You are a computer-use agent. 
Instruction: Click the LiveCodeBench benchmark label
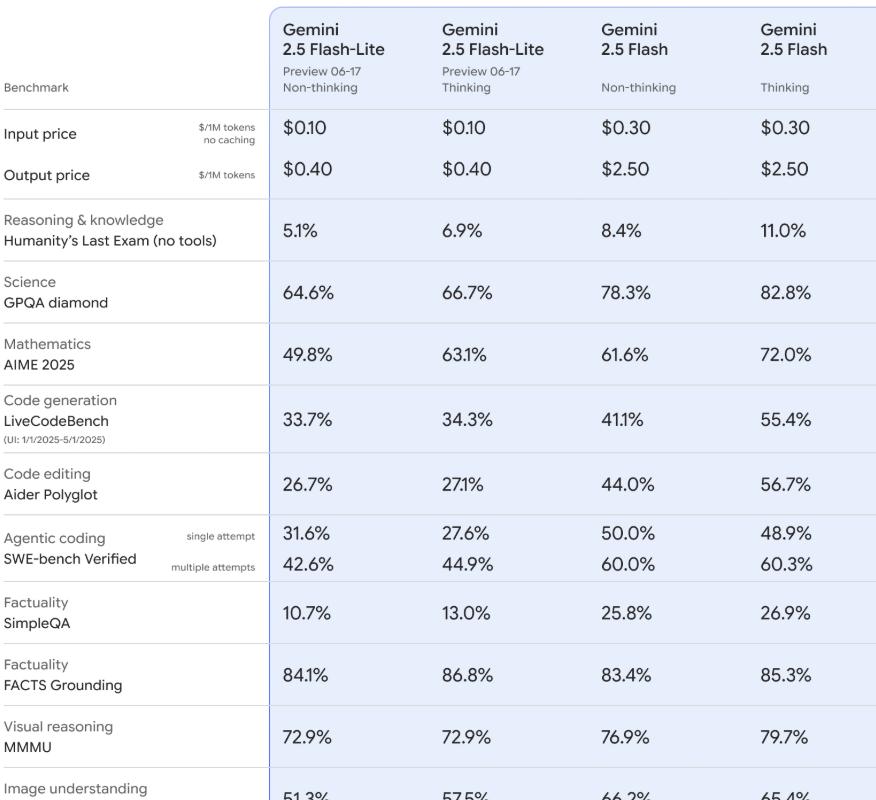pyautogui.click(x=56, y=421)
